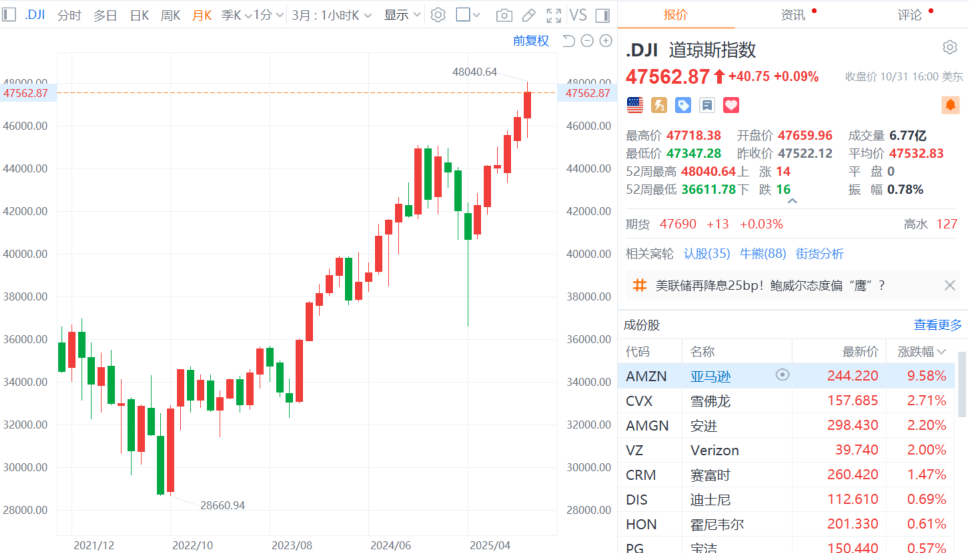Viewport: 969px width, 553px height.
Task: Click the lightning level-1 quote icon
Action: point(659,105)
